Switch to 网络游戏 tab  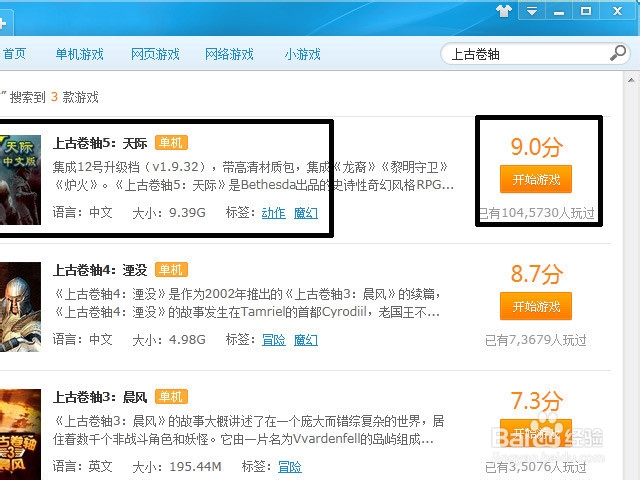click(x=229, y=54)
